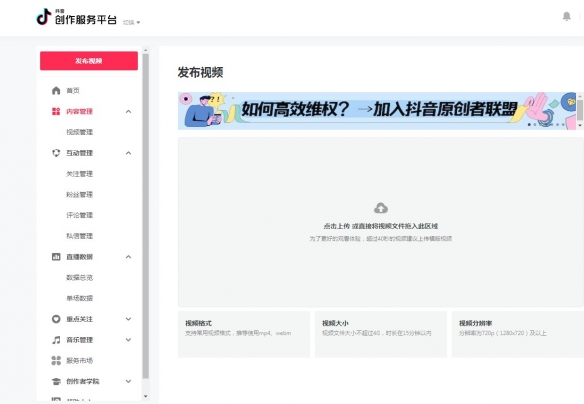Screen dimensions: 584x404
Task: Click the sidebar scrollbar up arrow
Action: tap(146, 50)
